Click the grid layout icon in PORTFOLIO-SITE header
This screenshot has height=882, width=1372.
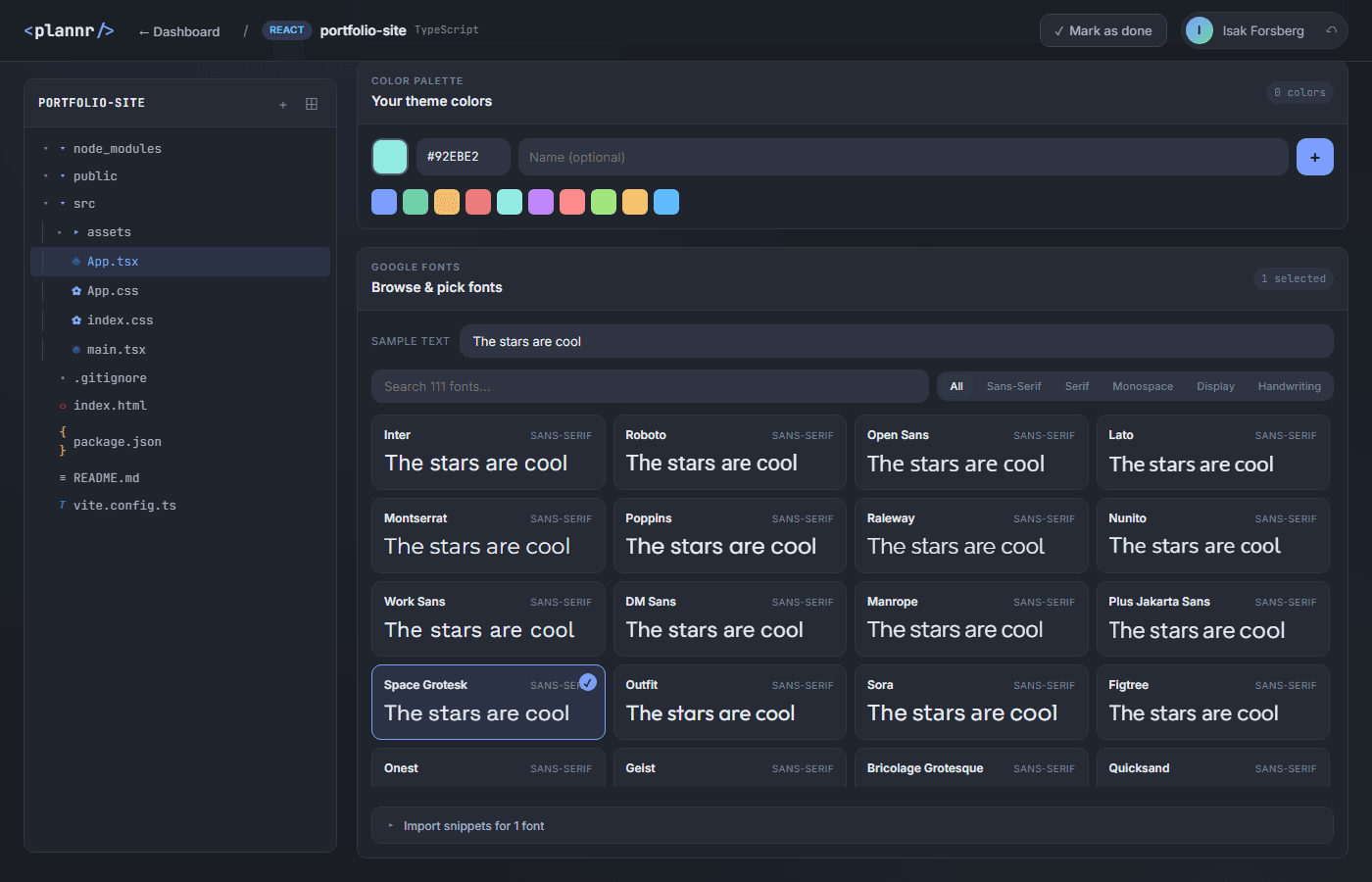tap(312, 104)
